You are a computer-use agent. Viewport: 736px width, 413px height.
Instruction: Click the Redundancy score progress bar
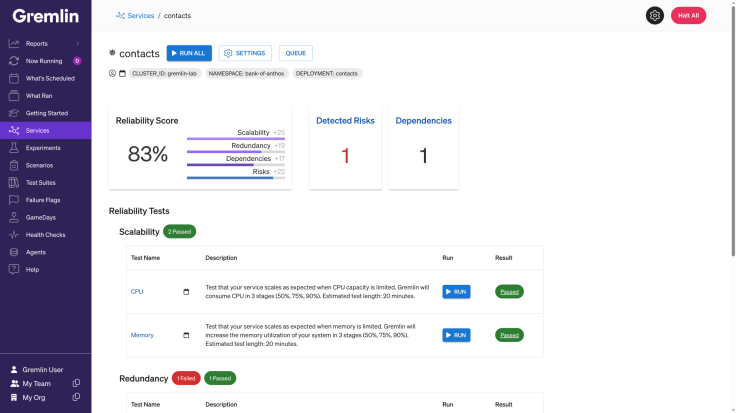(236, 152)
